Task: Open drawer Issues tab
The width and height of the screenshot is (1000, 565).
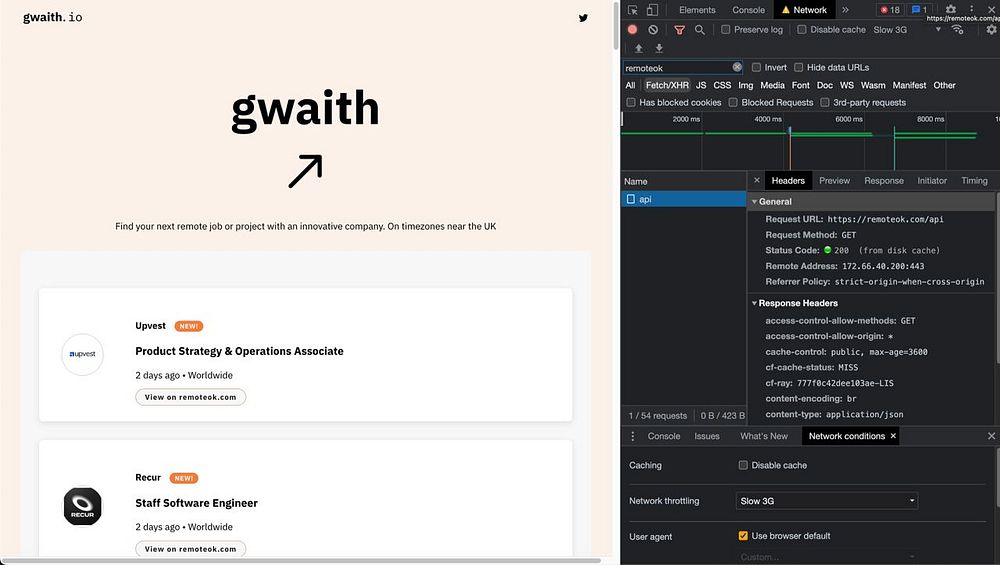Action: click(707, 436)
